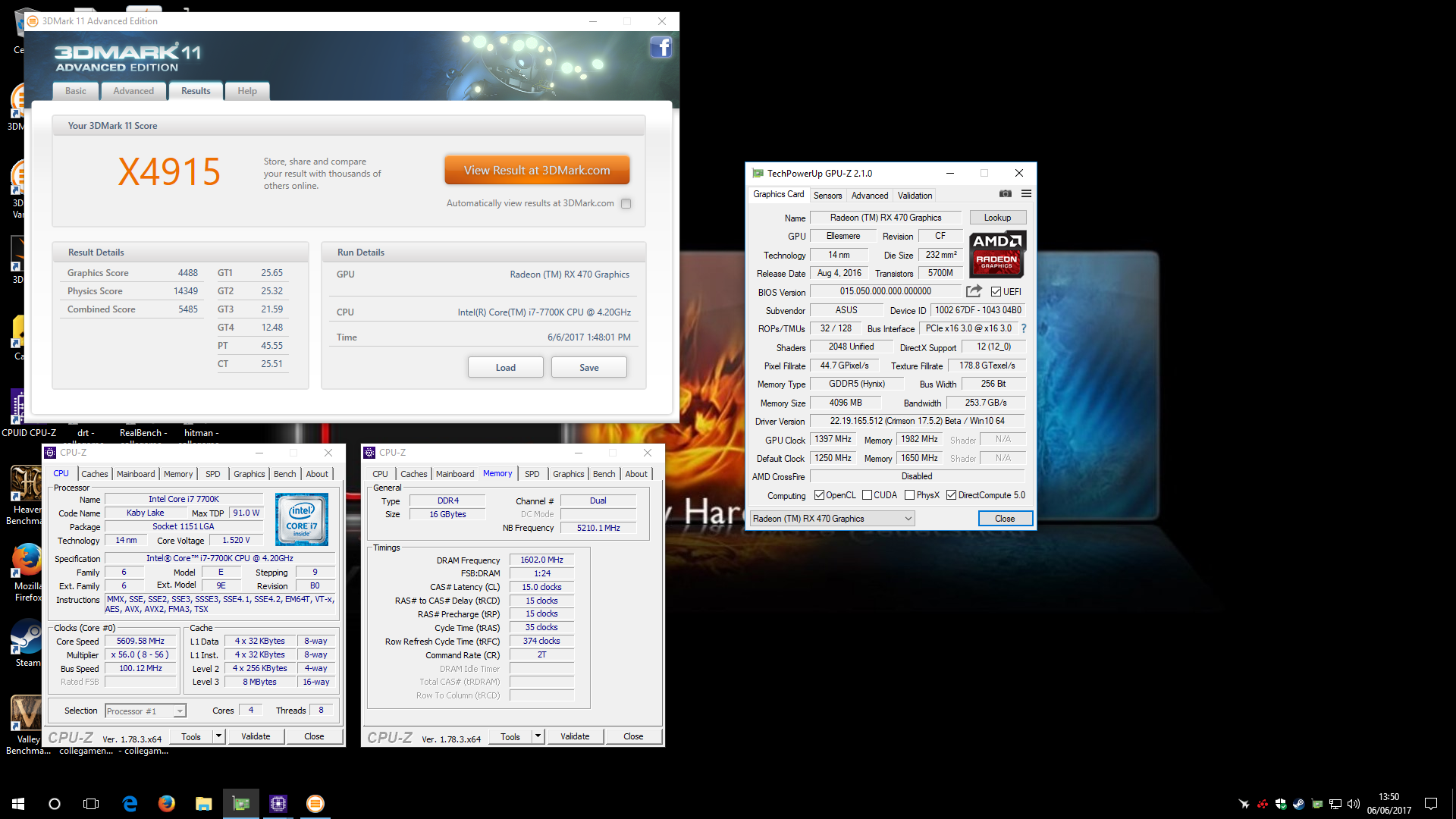Toggle DirectCompute 5.0 checkbox
1456x819 pixels.
[x=951, y=495]
